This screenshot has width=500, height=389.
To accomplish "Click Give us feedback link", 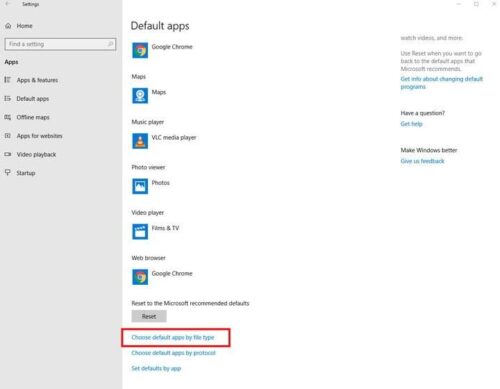I will point(422,161).
